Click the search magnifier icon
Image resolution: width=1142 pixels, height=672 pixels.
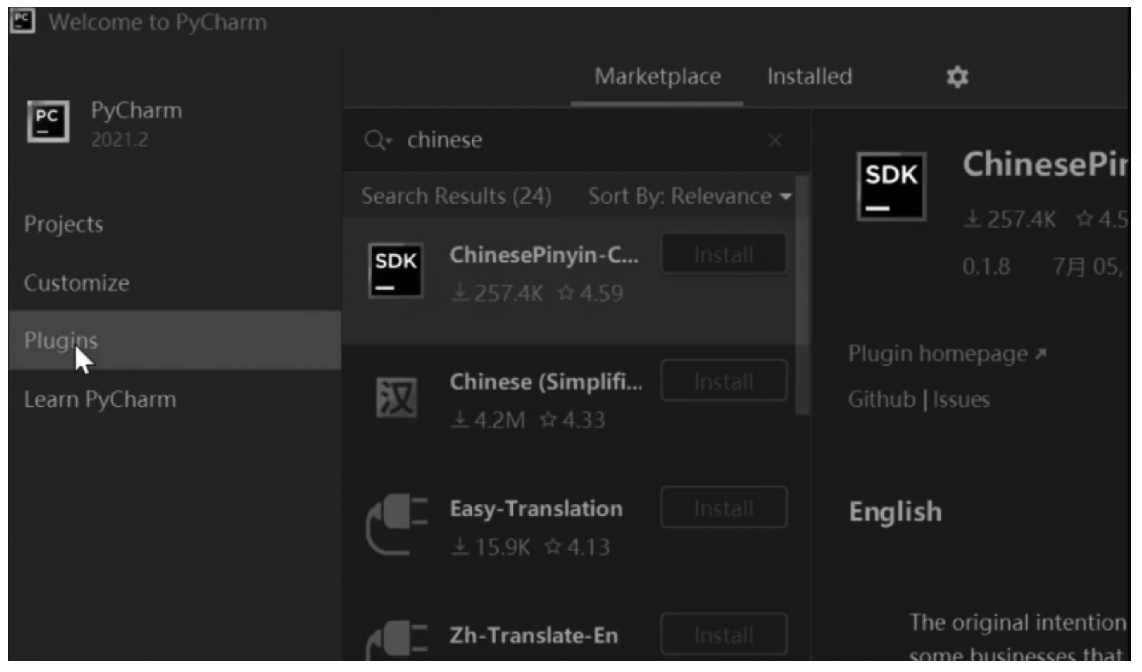[x=377, y=140]
